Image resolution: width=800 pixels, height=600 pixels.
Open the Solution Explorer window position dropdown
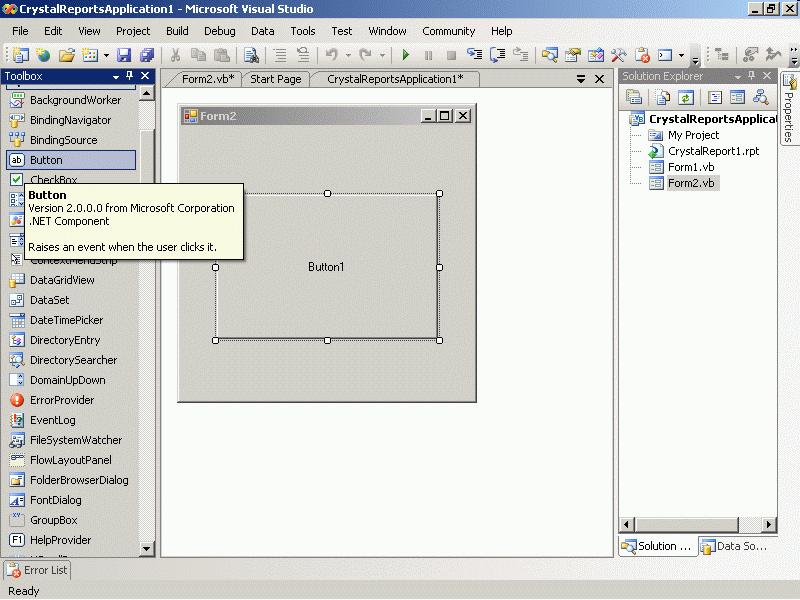tap(737, 77)
